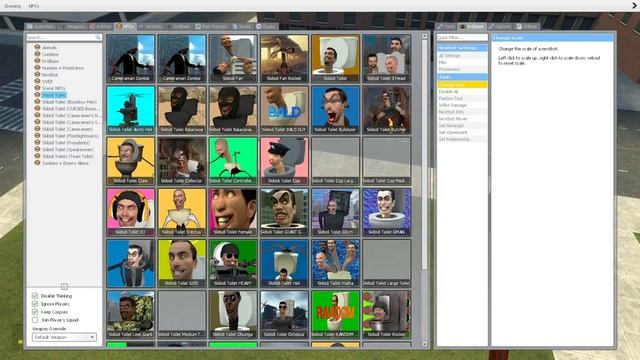Viewport: 640px width, 360px height.
Task: Select the Skibidi Toilet Octopus icon
Action: [284, 315]
